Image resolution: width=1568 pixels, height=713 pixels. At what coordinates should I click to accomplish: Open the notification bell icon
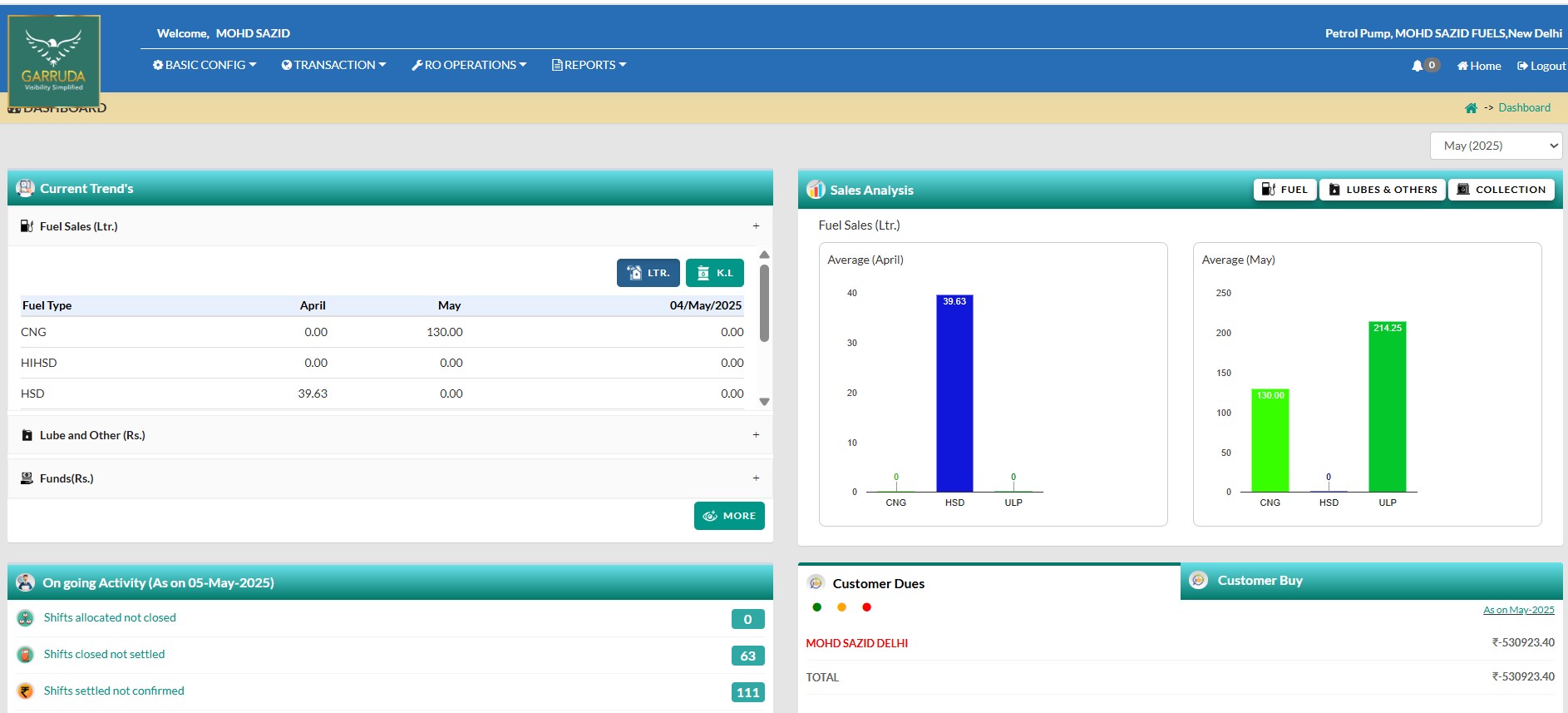(x=1418, y=66)
